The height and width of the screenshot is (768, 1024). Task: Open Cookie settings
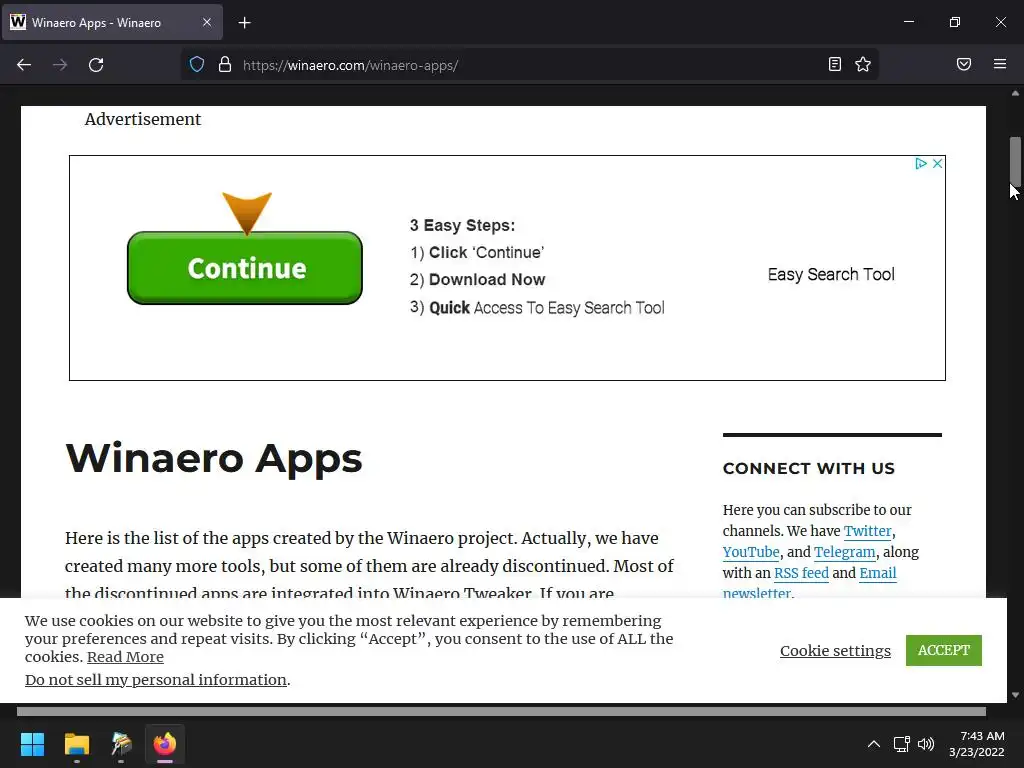click(x=835, y=650)
